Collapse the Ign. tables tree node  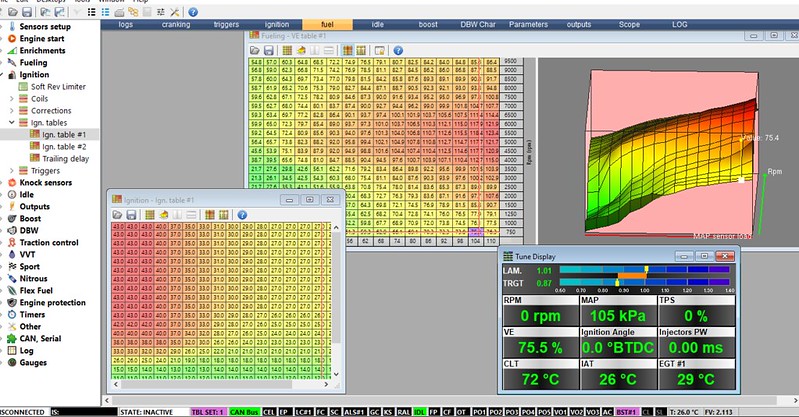click(11, 122)
